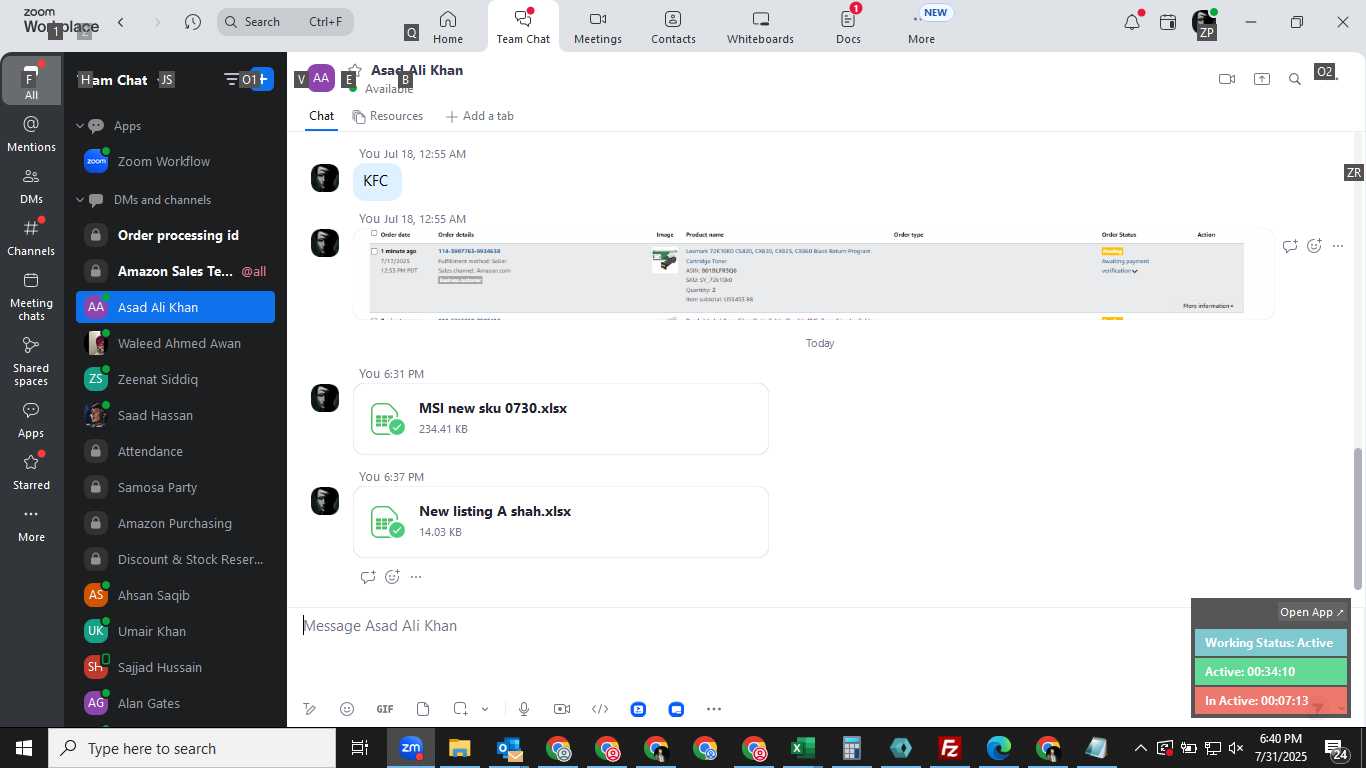Open the Amazon Purchasing channel
1366x768 pixels.
click(x=175, y=523)
